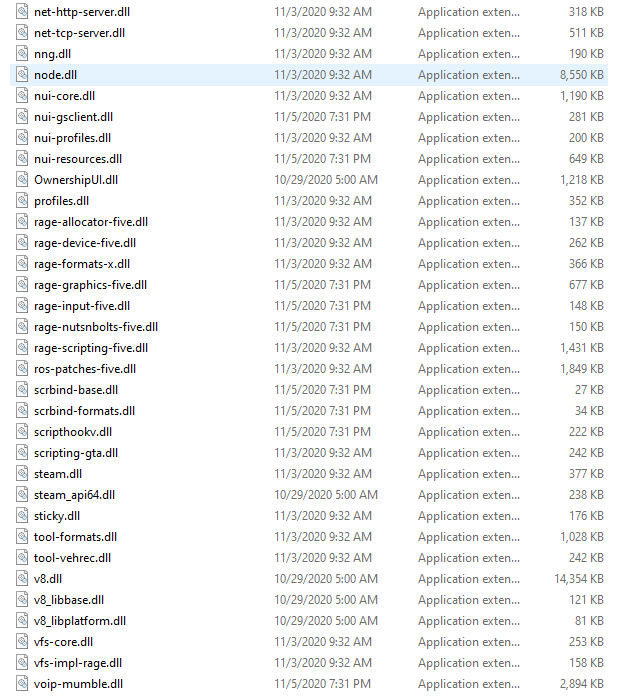Click the steam.dll file icon
Image resolution: width=619 pixels, height=700 pixels.
[22, 473]
